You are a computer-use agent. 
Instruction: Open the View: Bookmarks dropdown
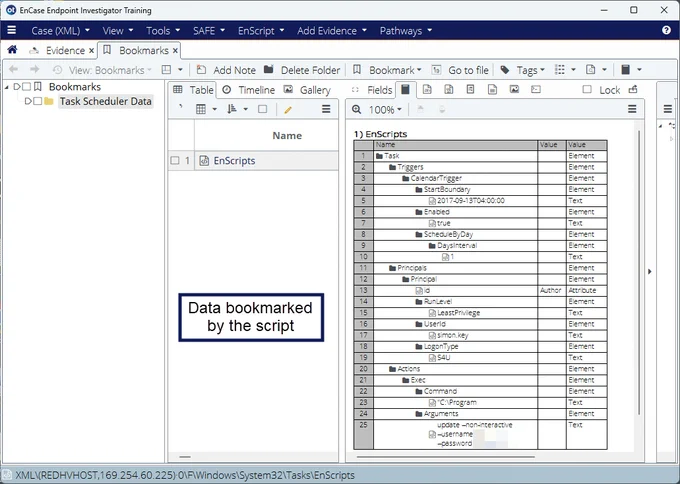[x=102, y=70]
